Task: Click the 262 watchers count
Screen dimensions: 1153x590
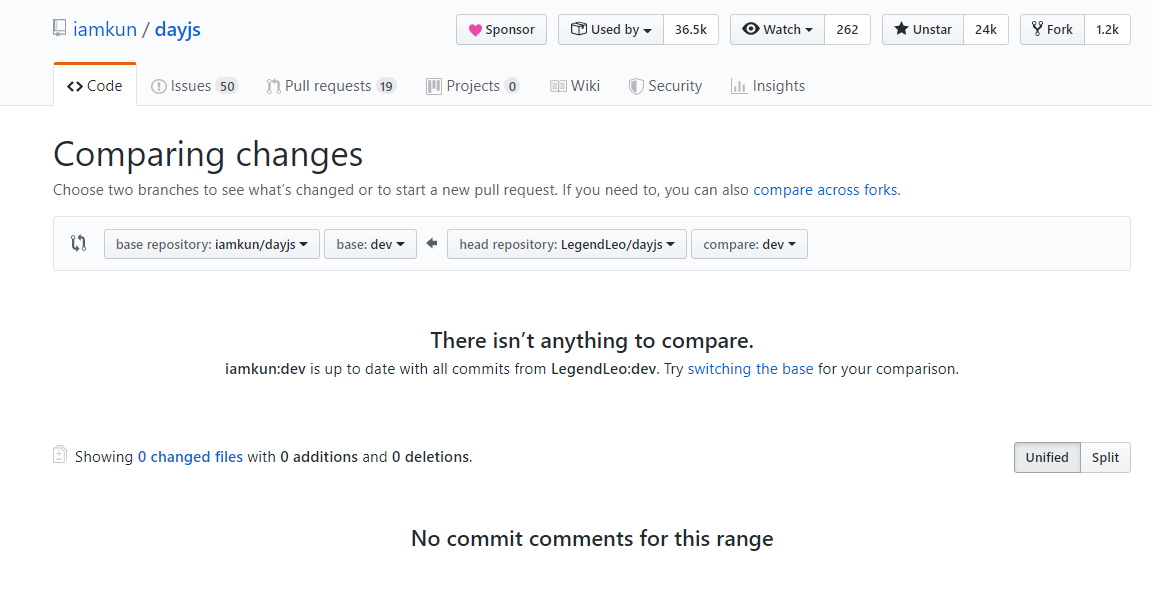Action: [x=847, y=29]
